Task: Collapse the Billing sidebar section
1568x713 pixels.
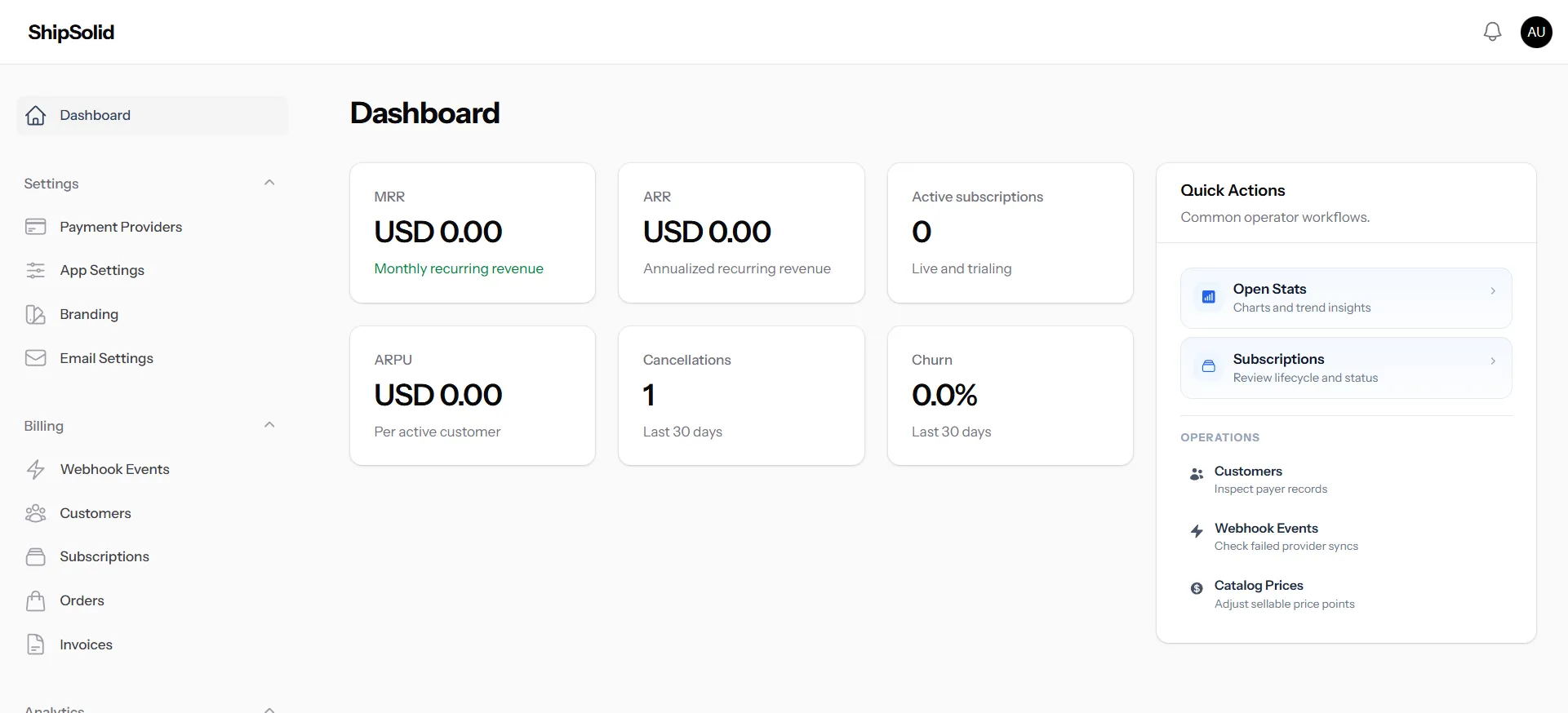Action: pyautogui.click(x=269, y=425)
